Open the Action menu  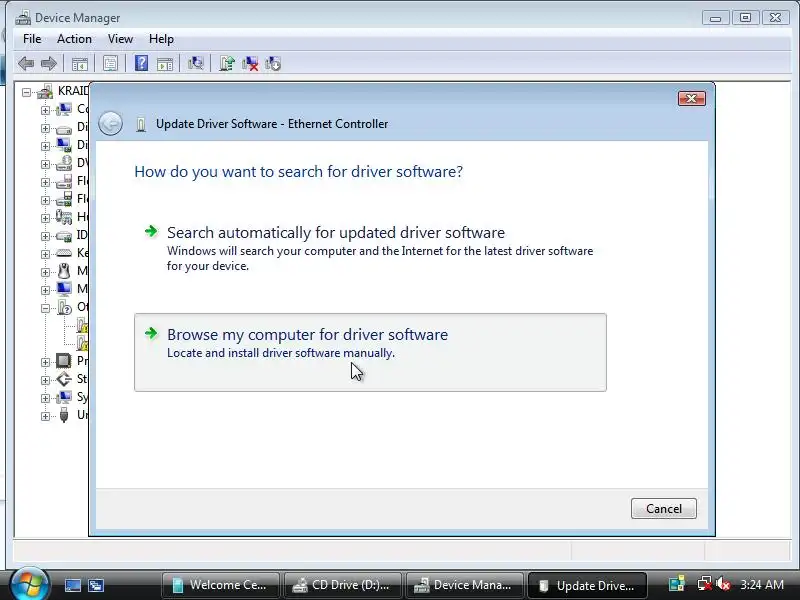[74, 39]
